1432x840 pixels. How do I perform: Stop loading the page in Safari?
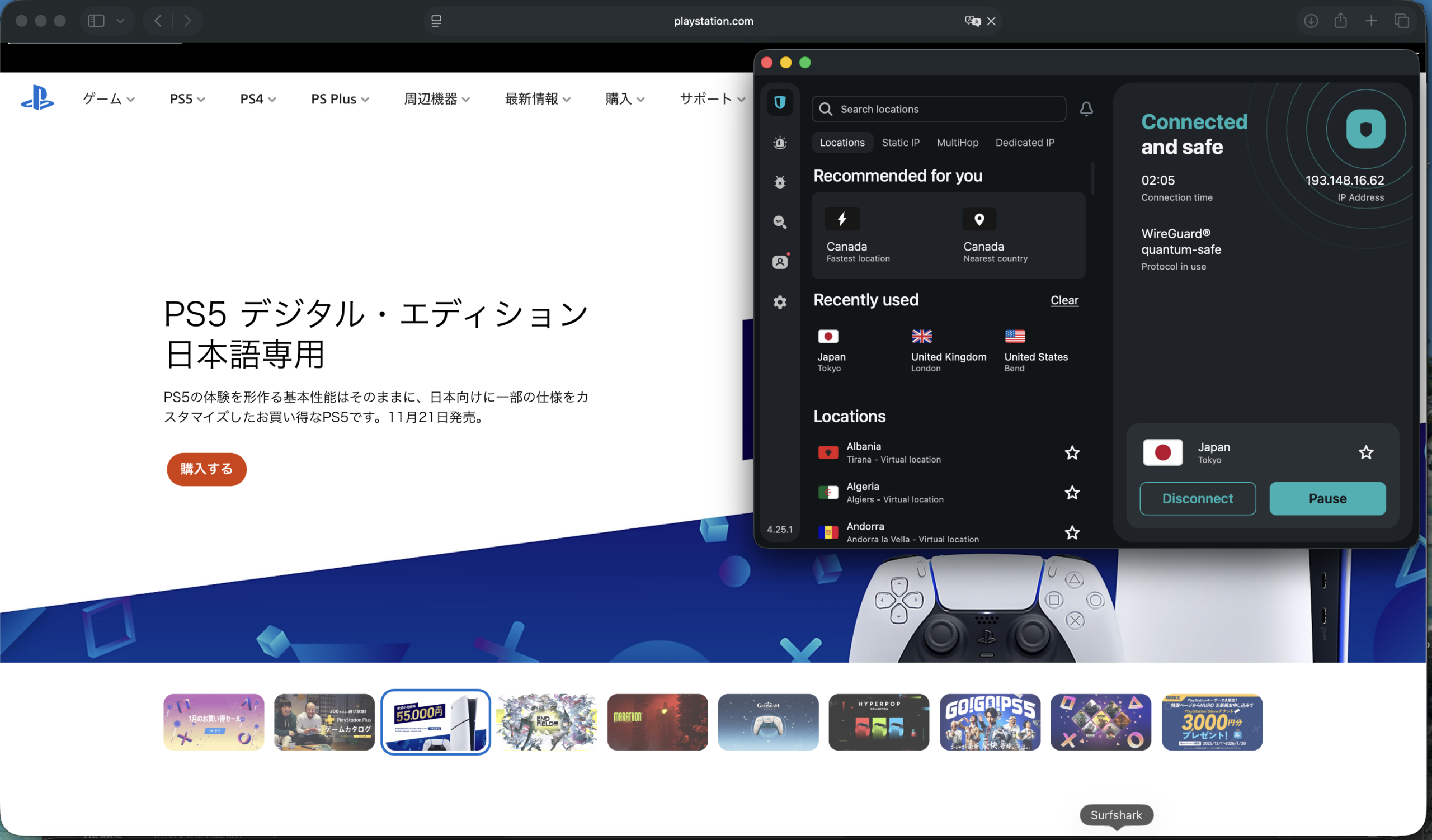point(991,21)
